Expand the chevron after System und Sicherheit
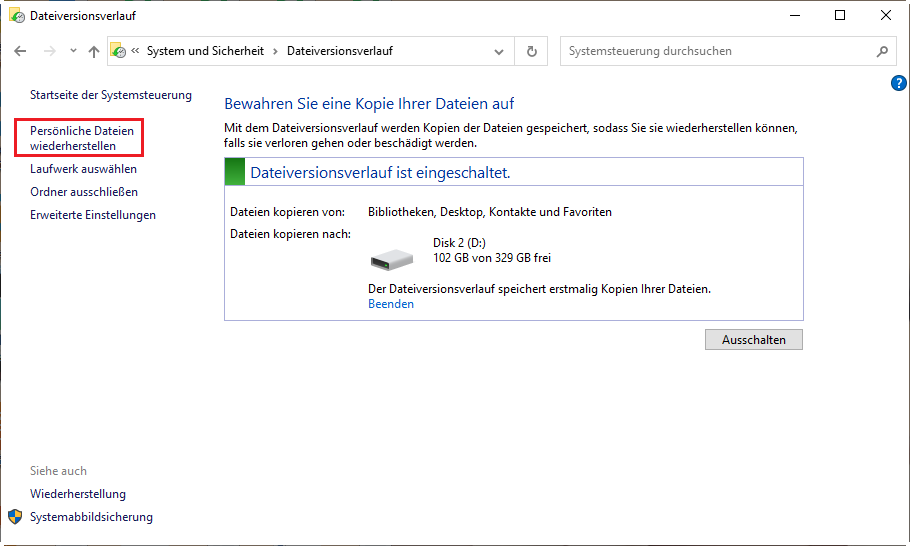 (x=274, y=51)
